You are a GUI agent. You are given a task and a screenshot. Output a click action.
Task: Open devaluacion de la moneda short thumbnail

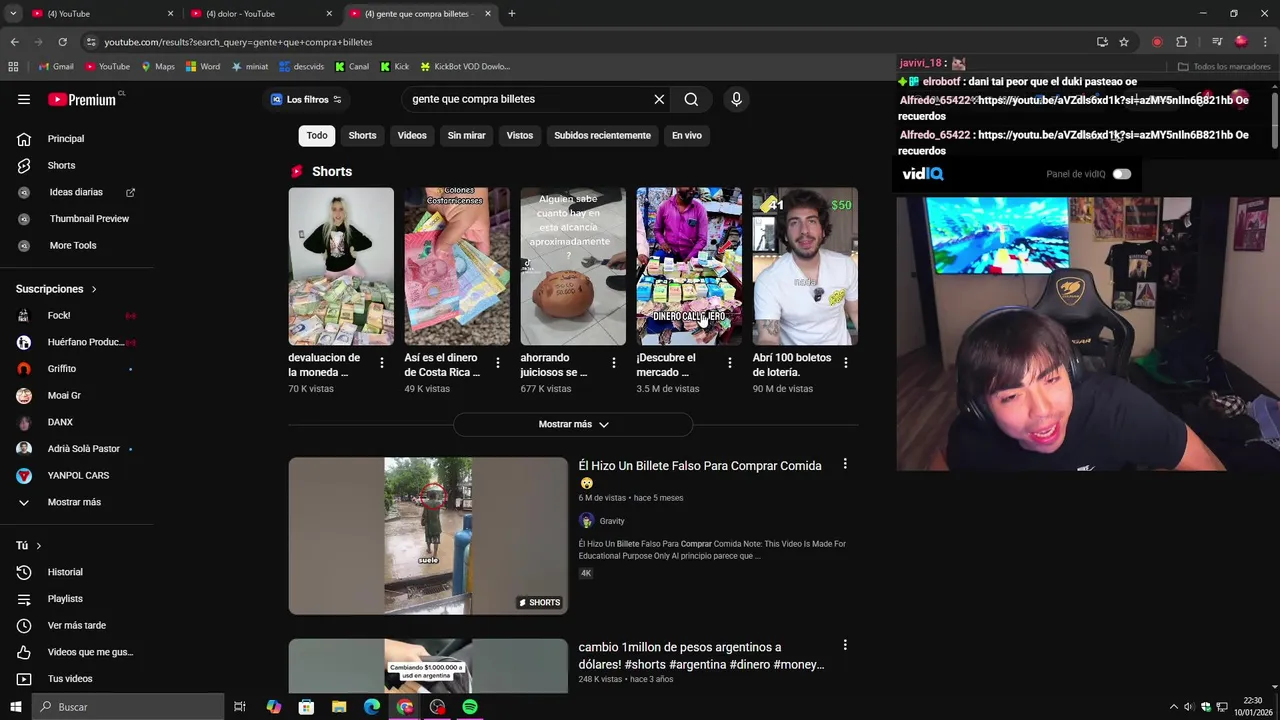click(x=341, y=266)
